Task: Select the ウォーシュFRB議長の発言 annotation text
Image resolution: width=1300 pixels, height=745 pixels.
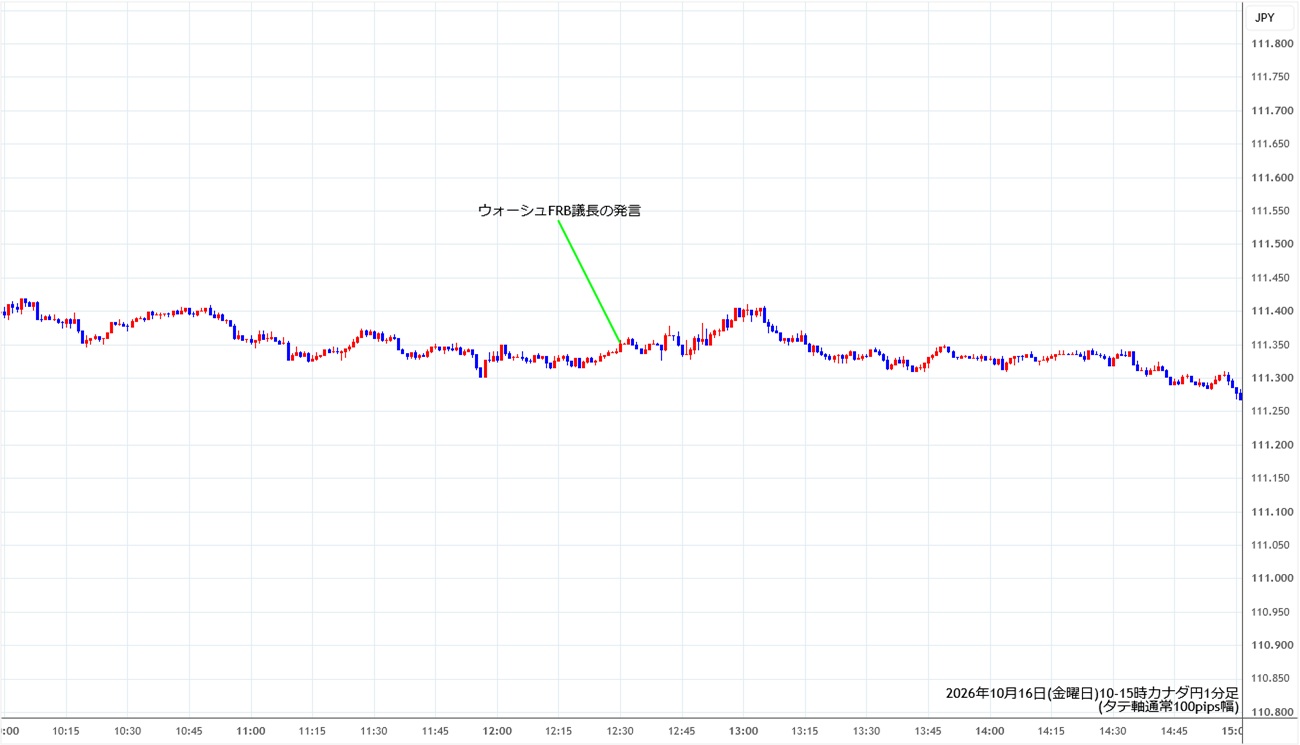Action: pos(558,211)
